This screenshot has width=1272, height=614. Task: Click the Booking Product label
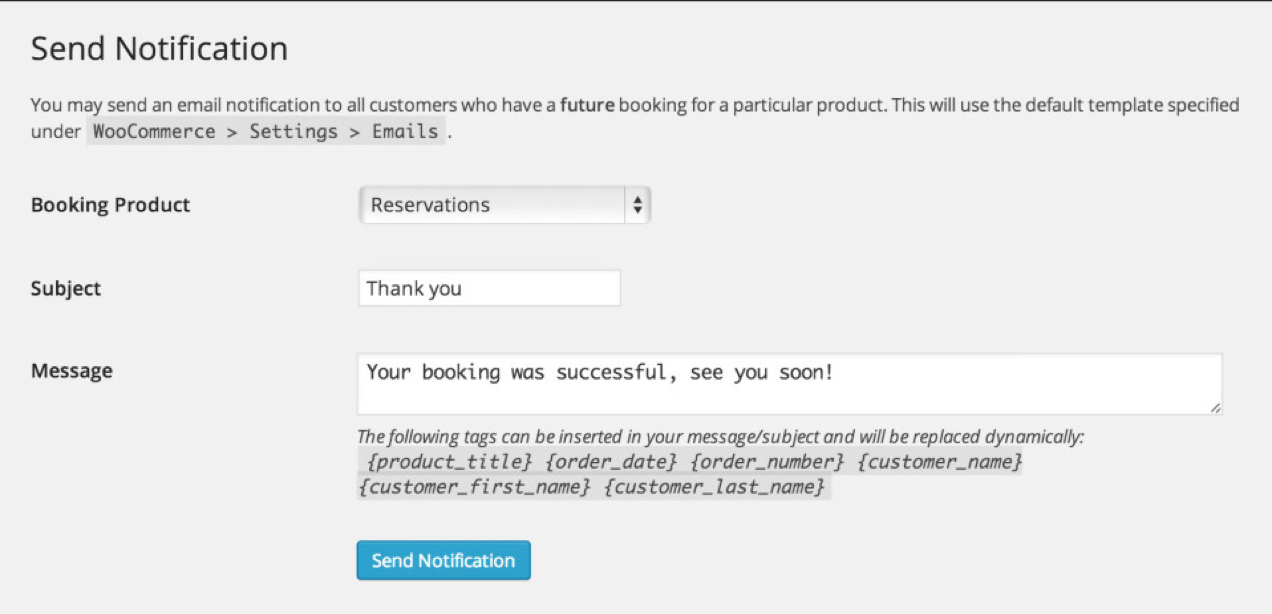point(110,205)
